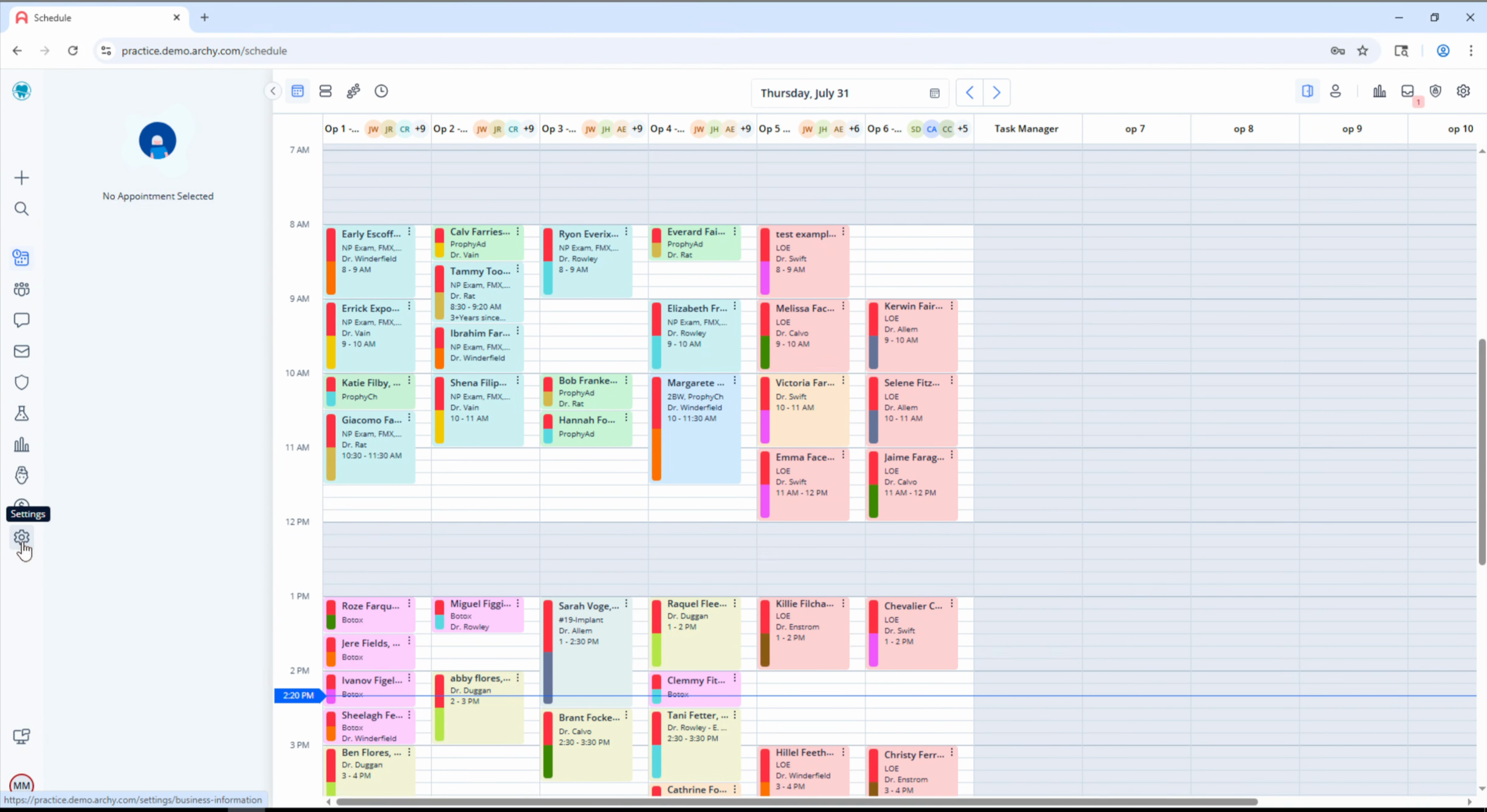Click the browser address bar URL
The height and width of the screenshot is (812, 1487).
coord(204,50)
